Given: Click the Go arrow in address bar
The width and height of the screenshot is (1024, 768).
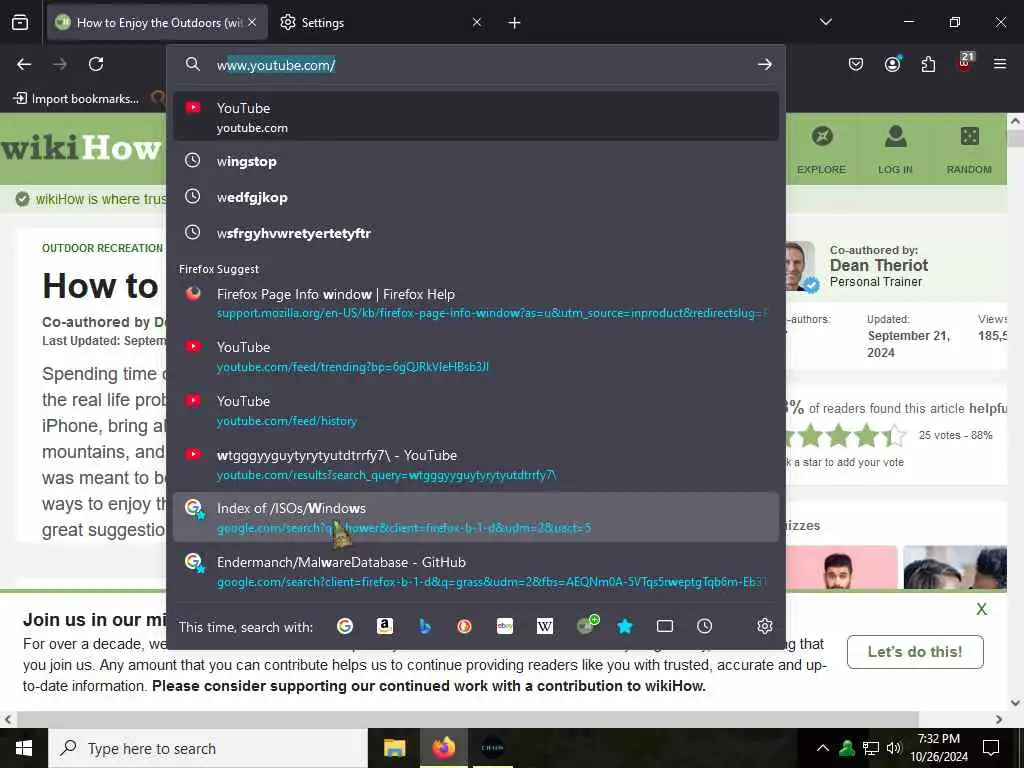Looking at the screenshot, I should pyautogui.click(x=765, y=65).
